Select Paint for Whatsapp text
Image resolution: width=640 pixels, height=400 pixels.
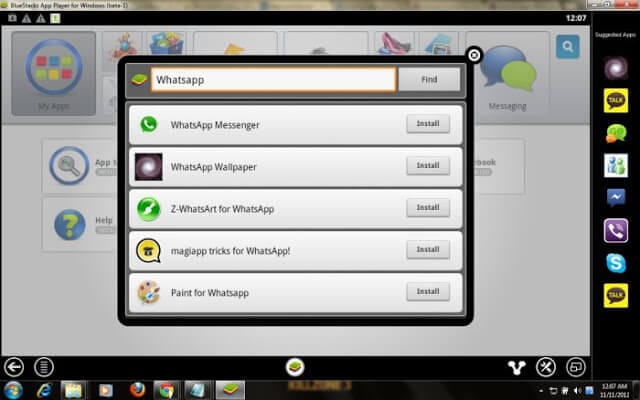tap(210, 293)
